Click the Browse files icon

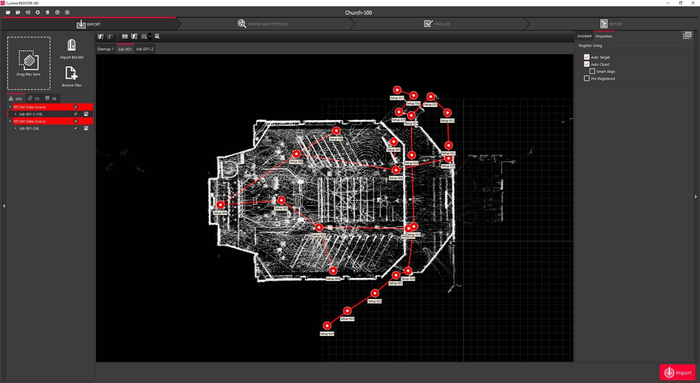tap(71, 73)
